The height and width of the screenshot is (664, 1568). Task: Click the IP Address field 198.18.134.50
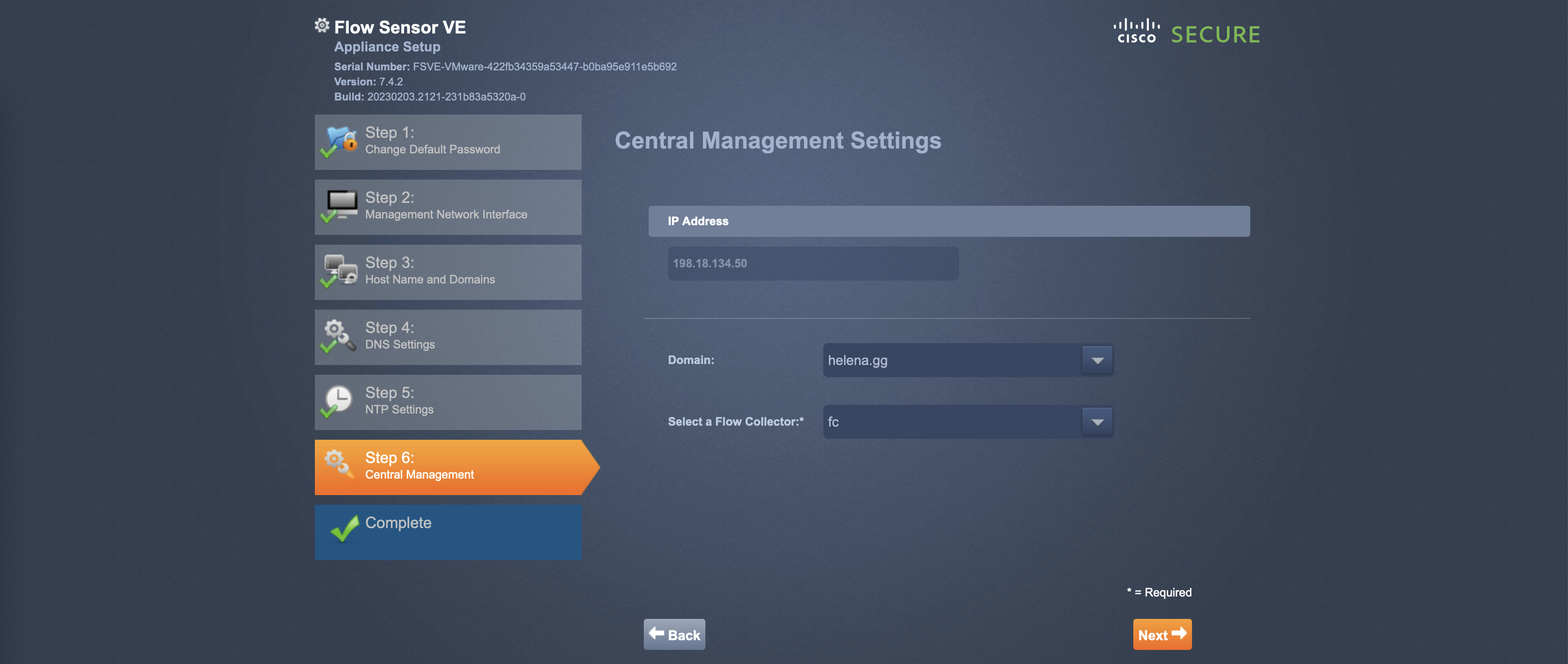point(812,263)
